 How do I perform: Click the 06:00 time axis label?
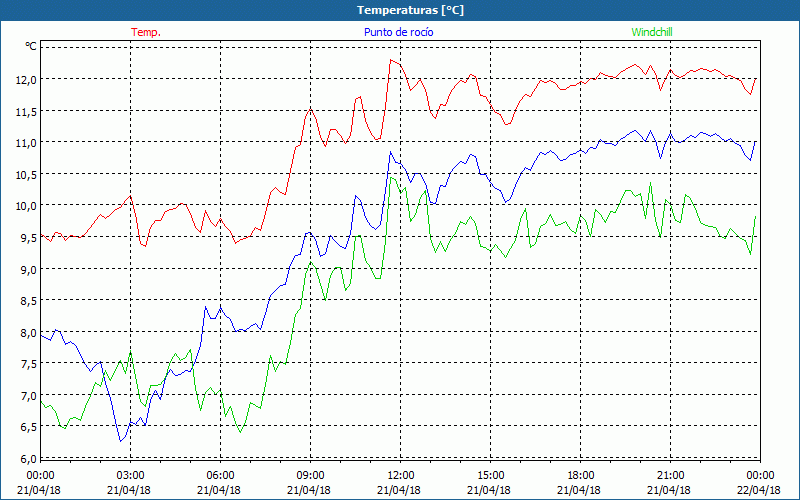pyautogui.click(x=220, y=476)
